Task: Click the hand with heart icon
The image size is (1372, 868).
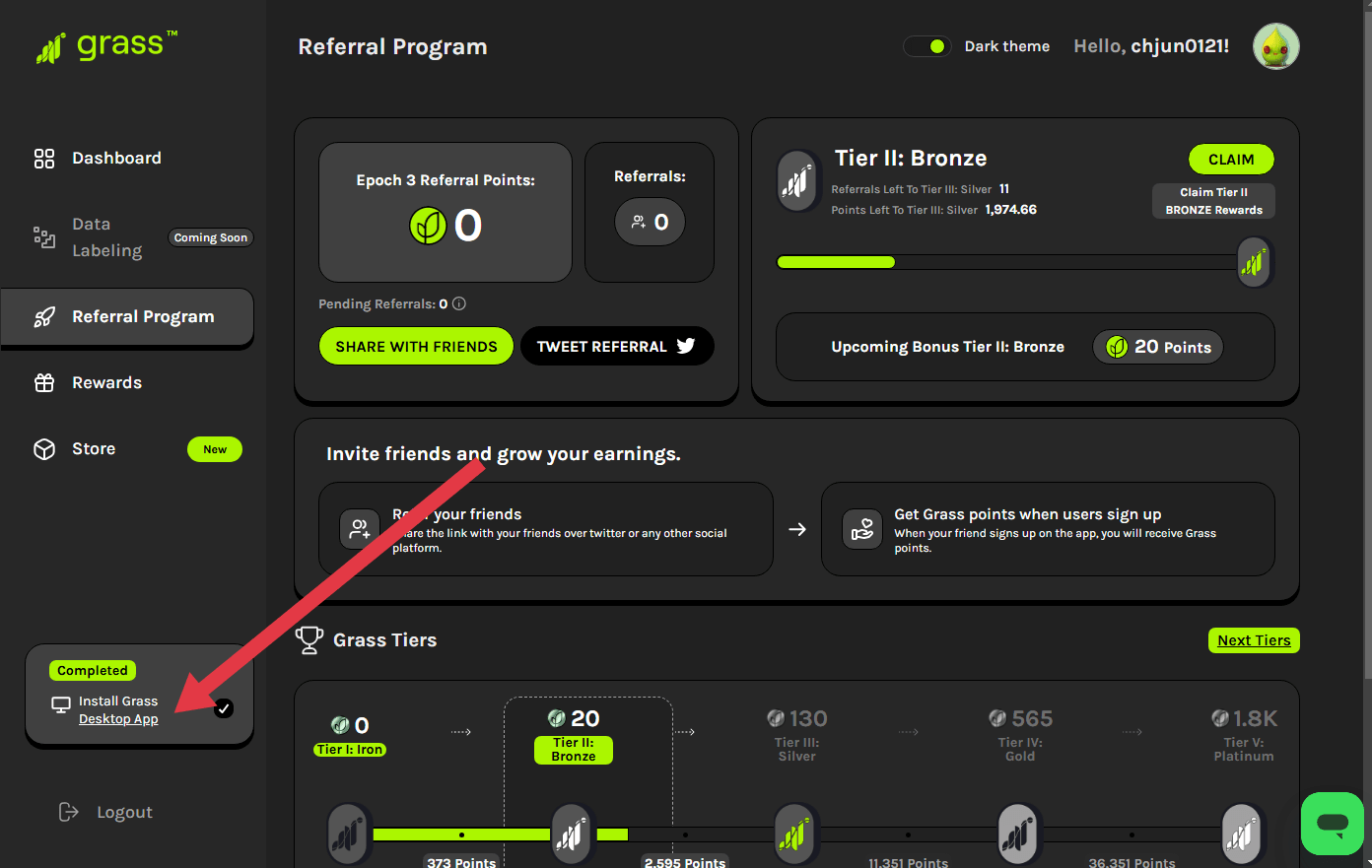Action: 862,529
